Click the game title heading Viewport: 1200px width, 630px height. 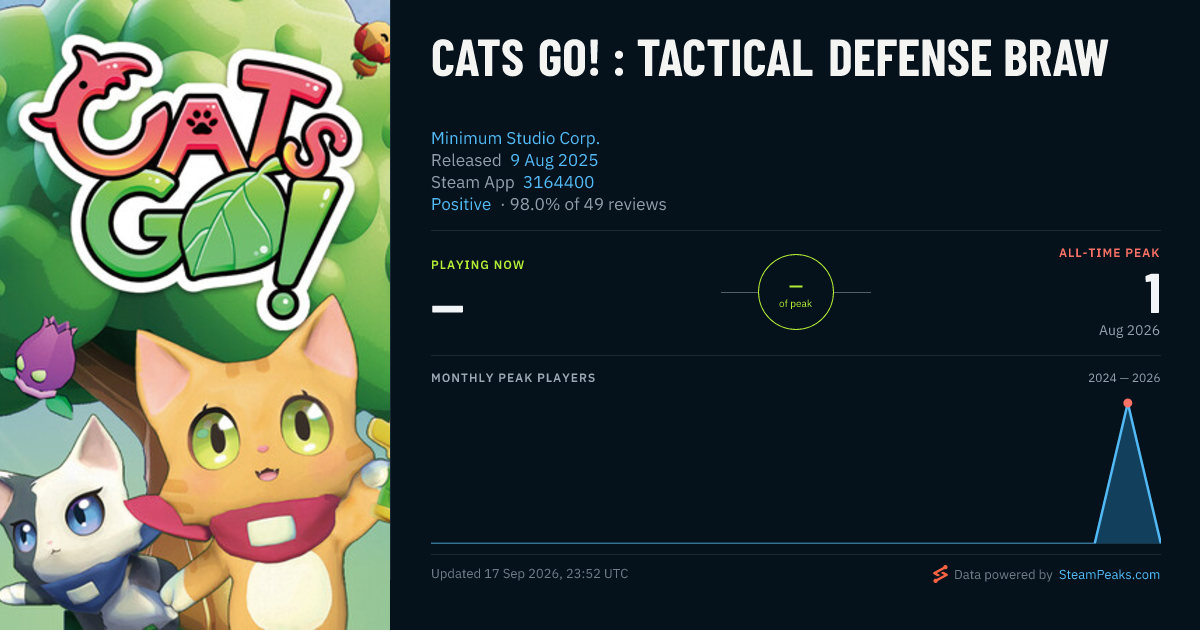(x=769, y=59)
